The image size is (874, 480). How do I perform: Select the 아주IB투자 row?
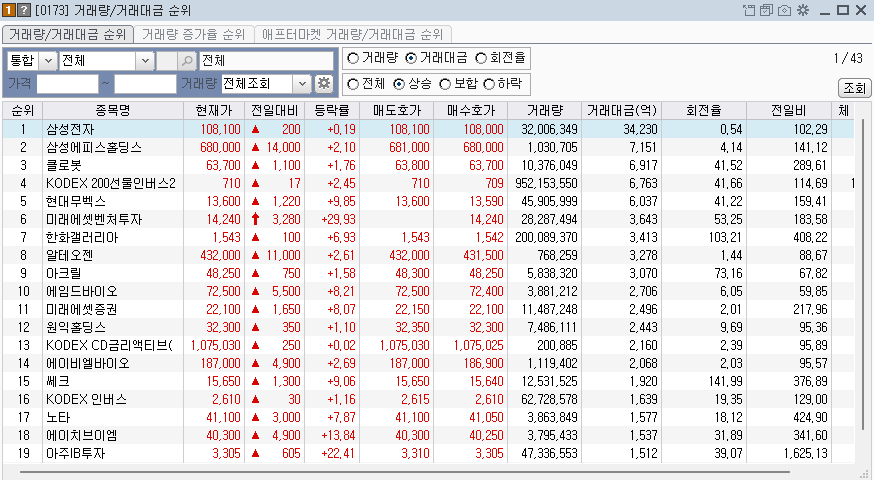point(428,453)
